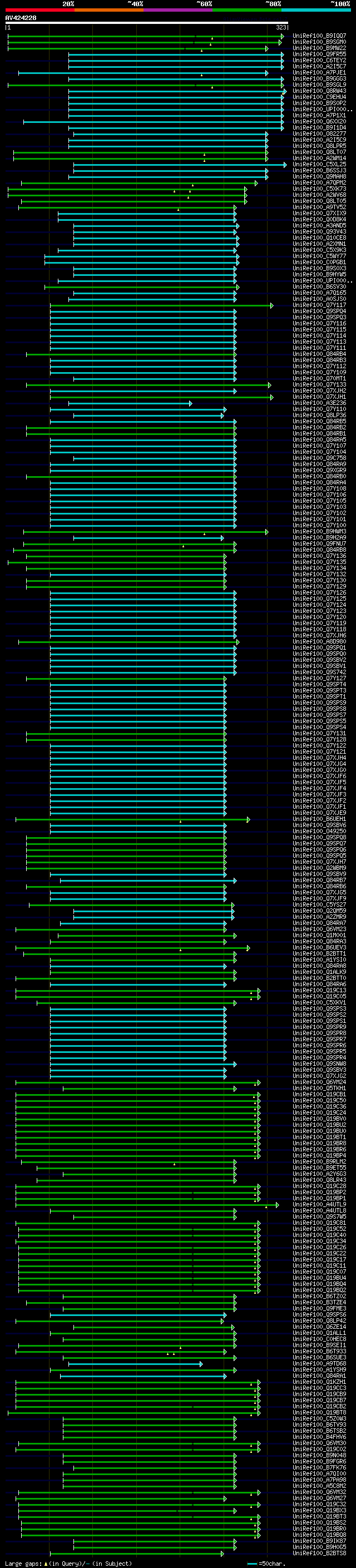
Task: Click the hit label UniRef100_Q8LT05
Action: click(319, 201)
